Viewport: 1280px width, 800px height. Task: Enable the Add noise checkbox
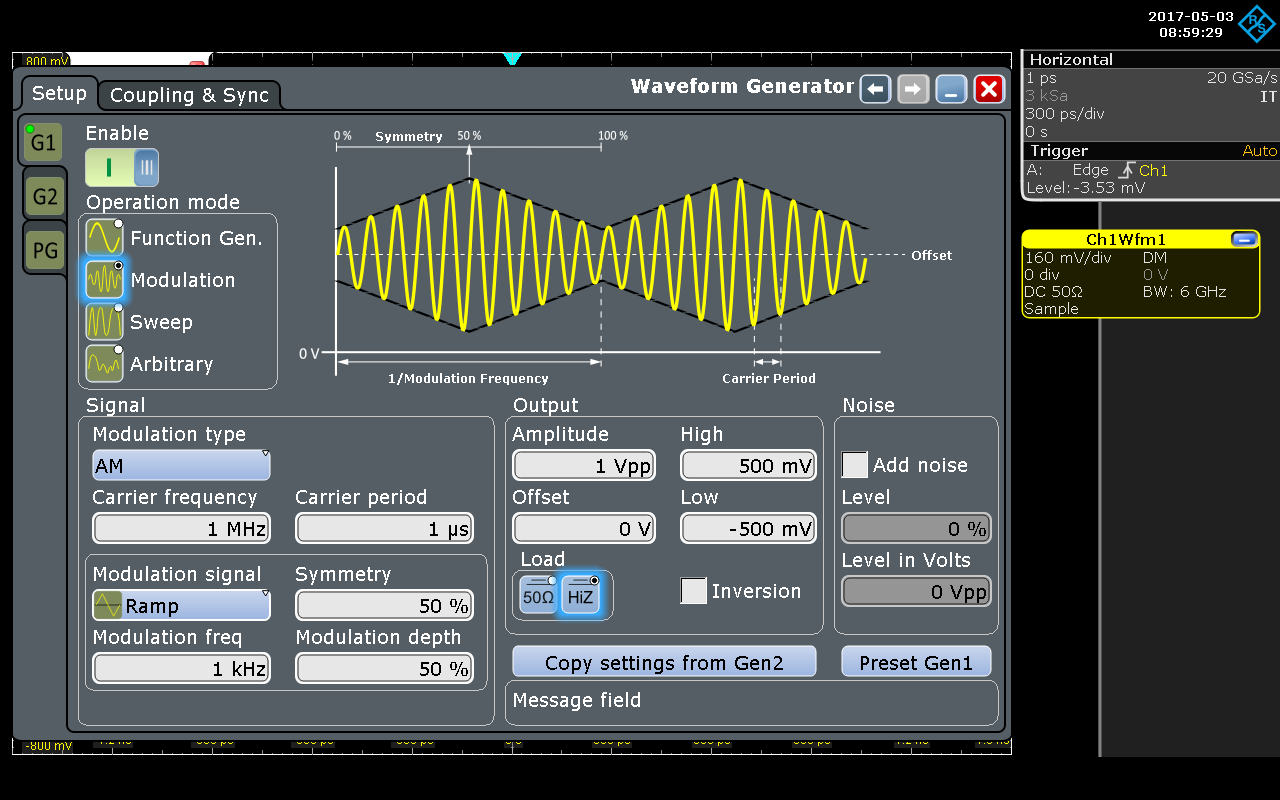(855, 465)
